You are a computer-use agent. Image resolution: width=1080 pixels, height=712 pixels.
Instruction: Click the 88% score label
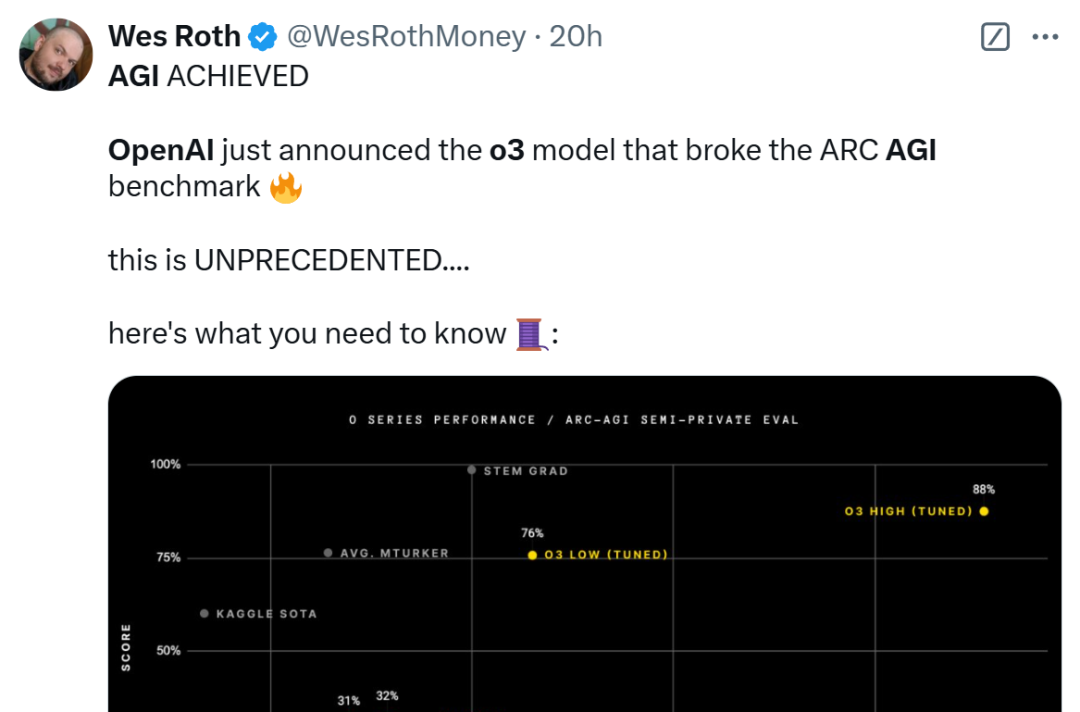tap(984, 490)
